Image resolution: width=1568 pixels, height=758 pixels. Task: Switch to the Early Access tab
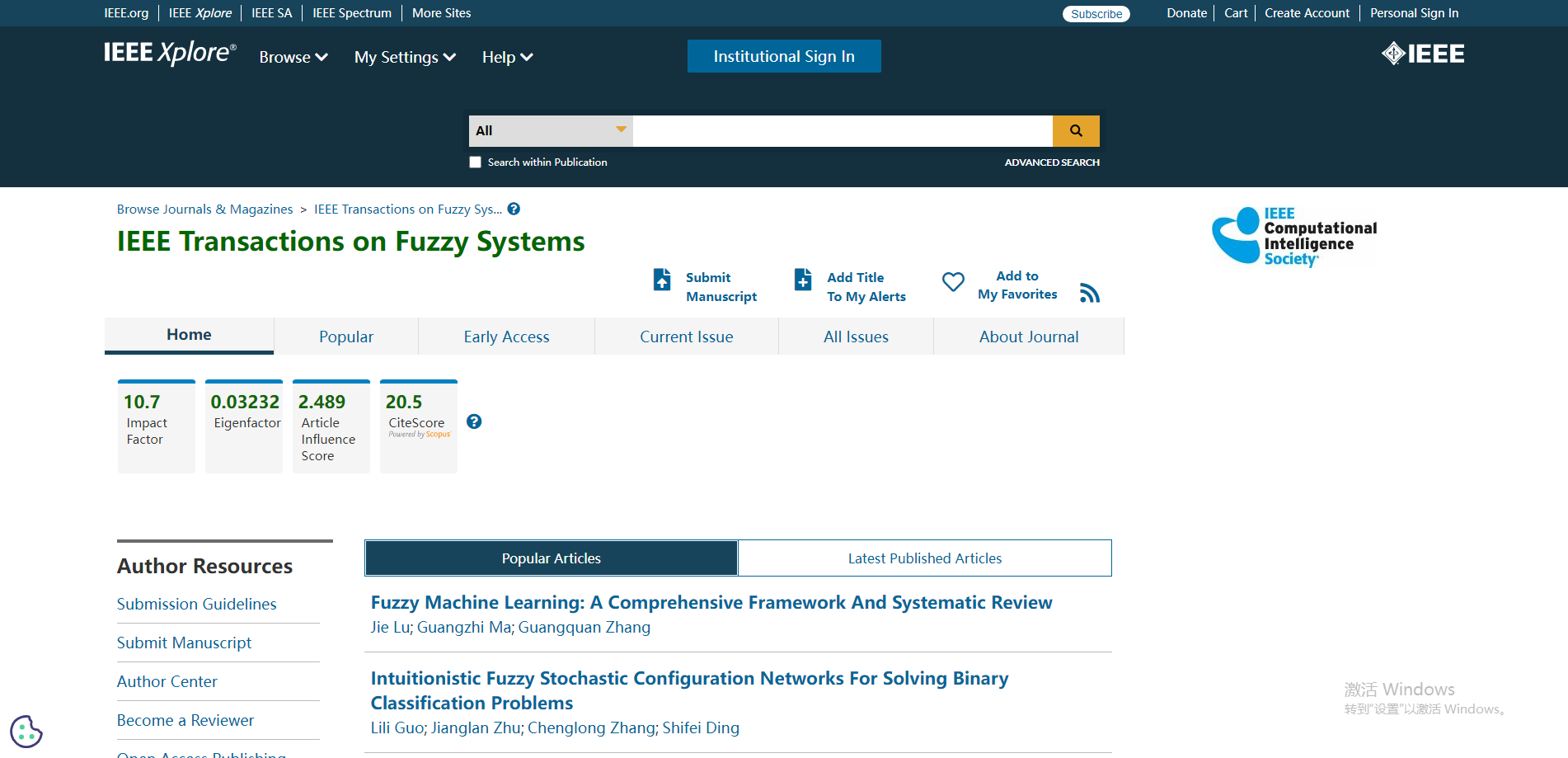[x=506, y=337]
